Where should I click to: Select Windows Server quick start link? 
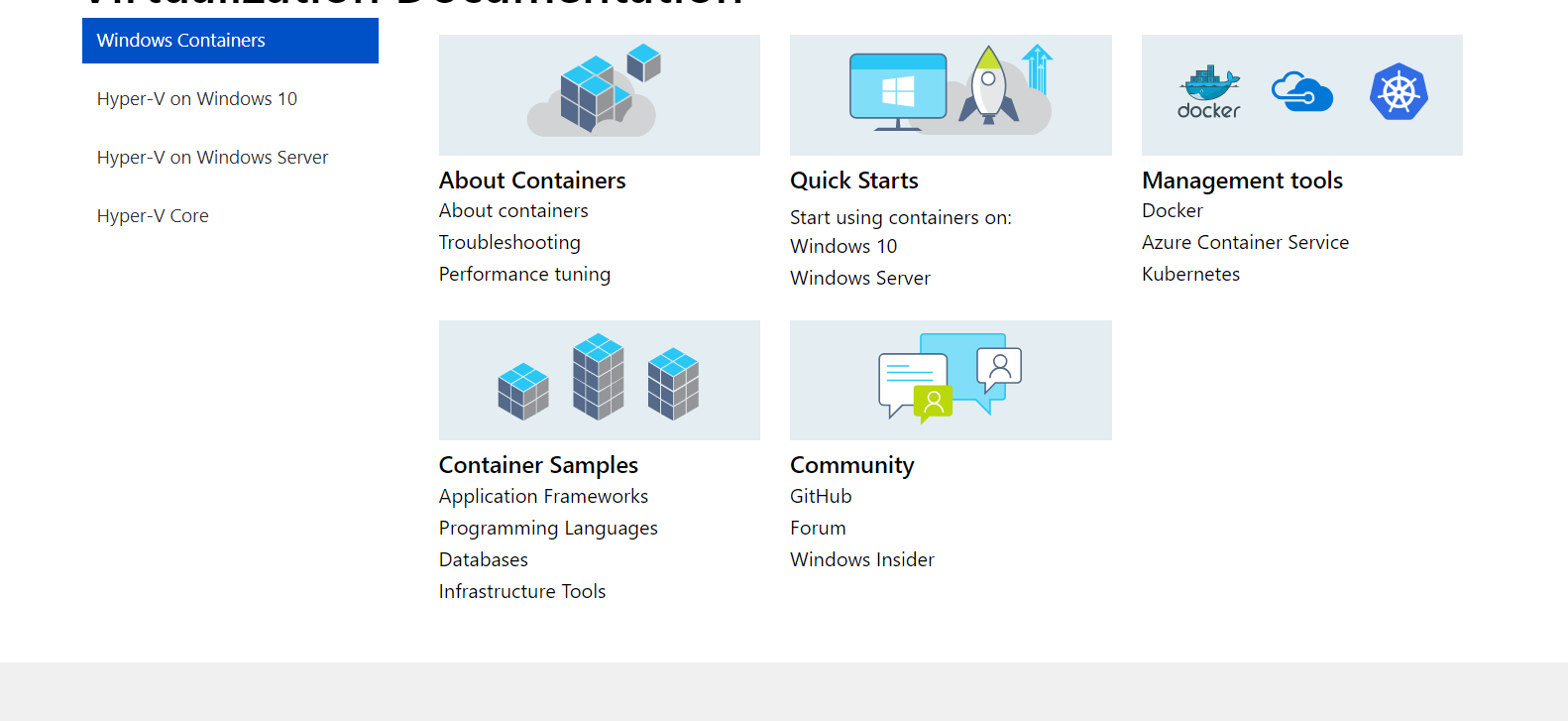[x=860, y=278]
